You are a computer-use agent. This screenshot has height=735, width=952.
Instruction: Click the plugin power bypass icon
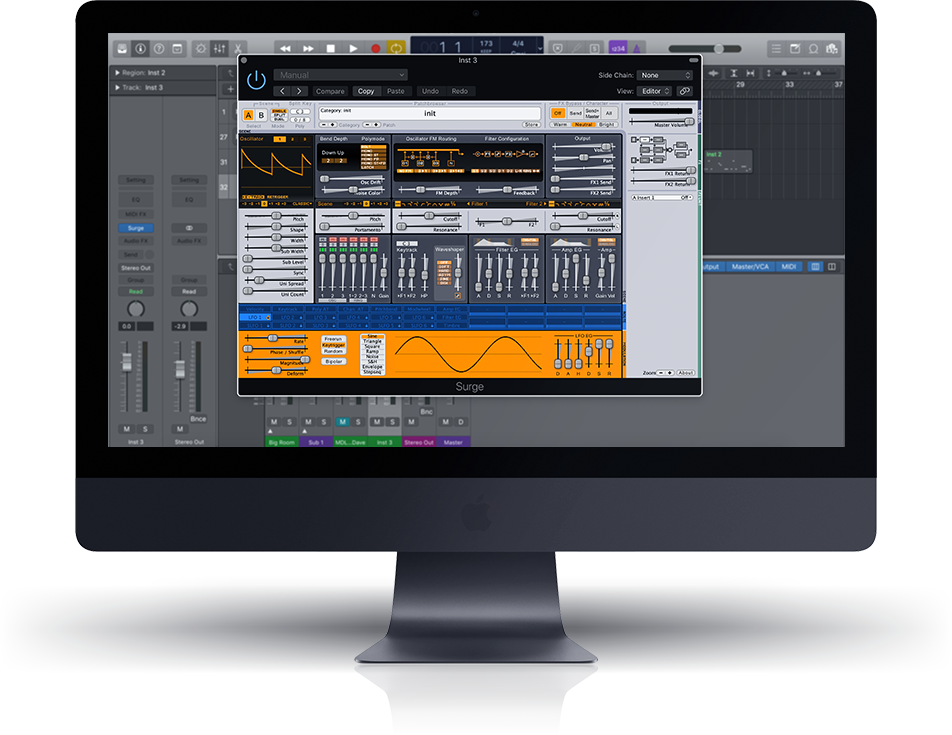coord(257,80)
